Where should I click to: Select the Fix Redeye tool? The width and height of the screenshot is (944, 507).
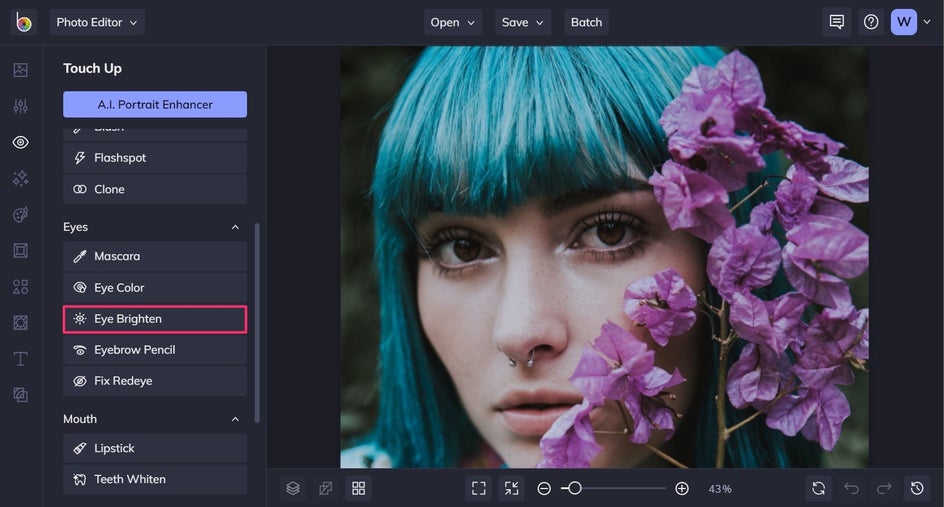[x=155, y=381]
